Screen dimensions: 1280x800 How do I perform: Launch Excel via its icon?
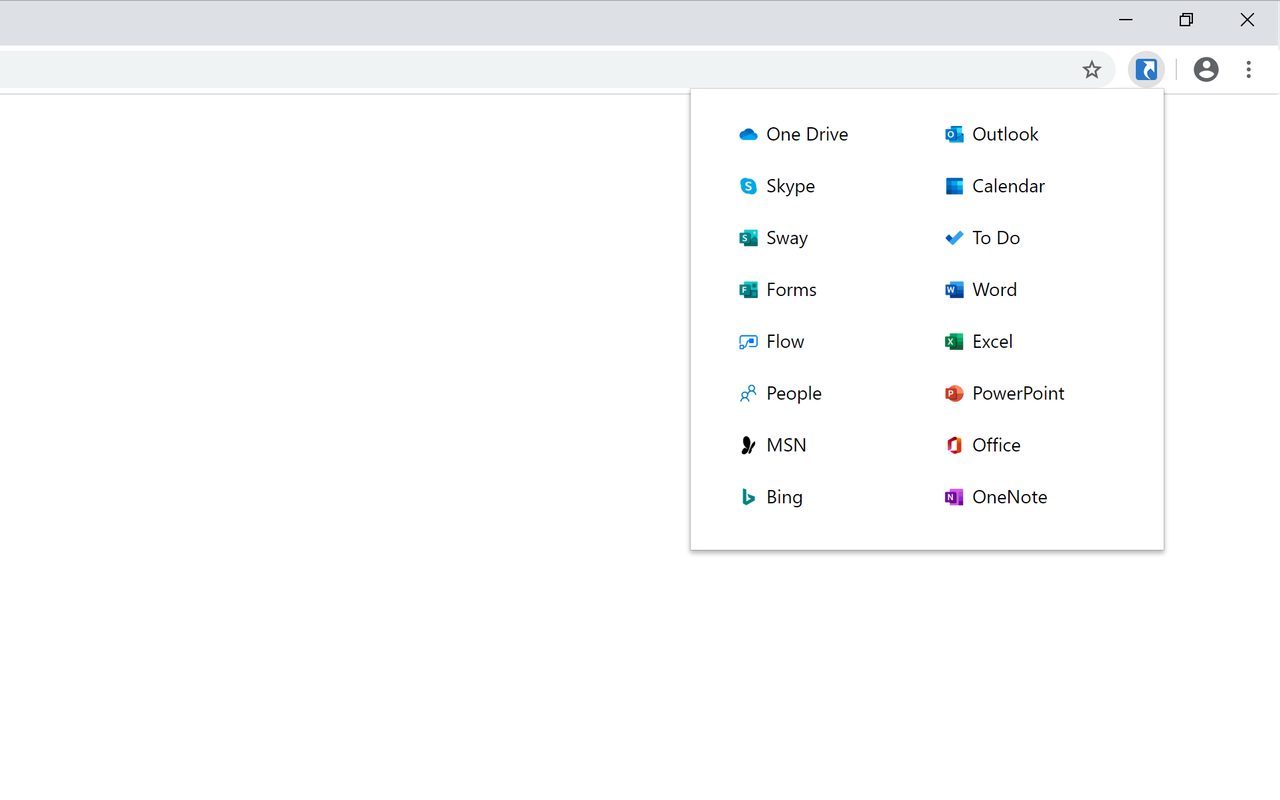tap(954, 342)
